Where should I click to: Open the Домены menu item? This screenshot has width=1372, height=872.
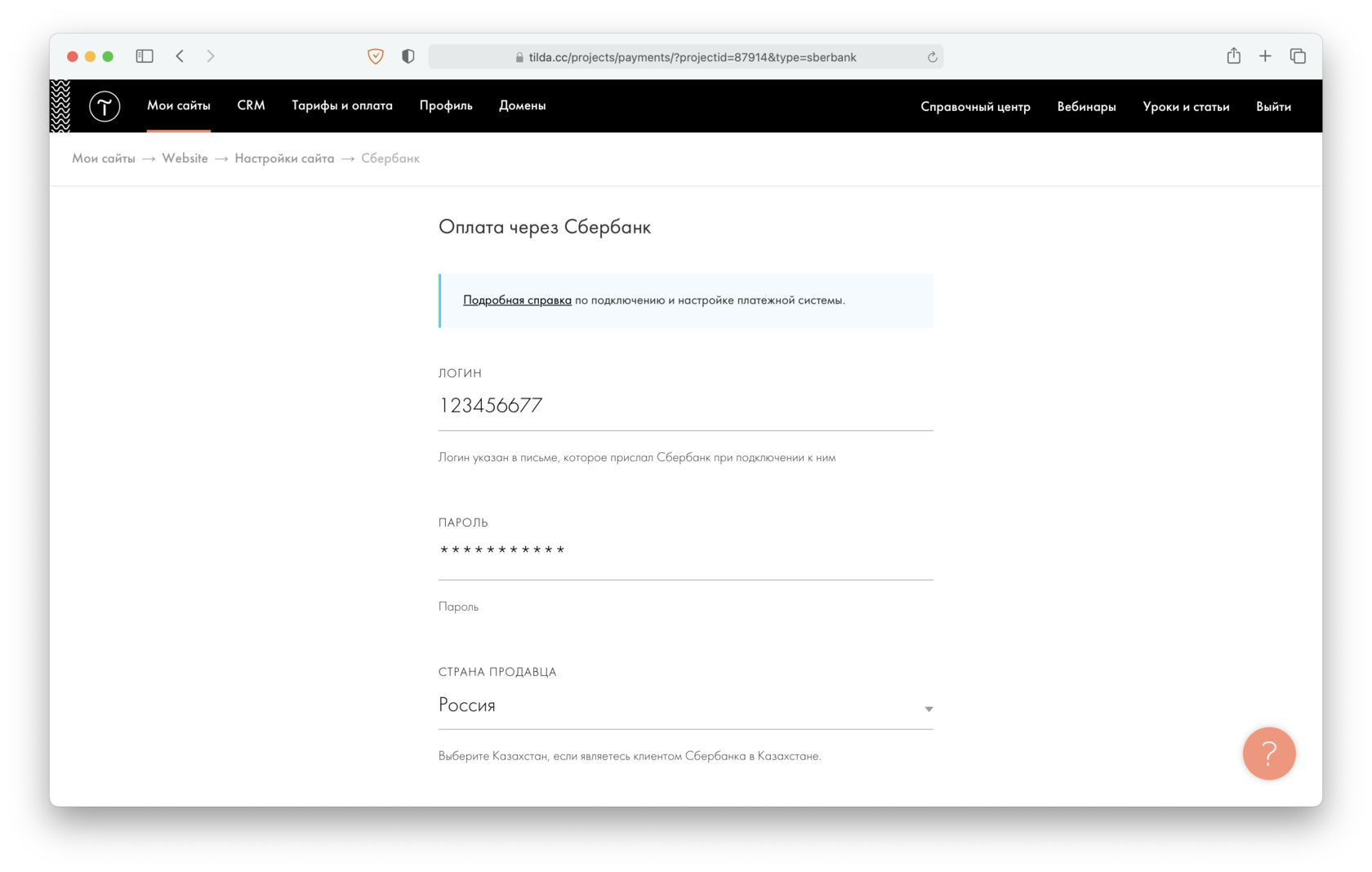coord(523,105)
